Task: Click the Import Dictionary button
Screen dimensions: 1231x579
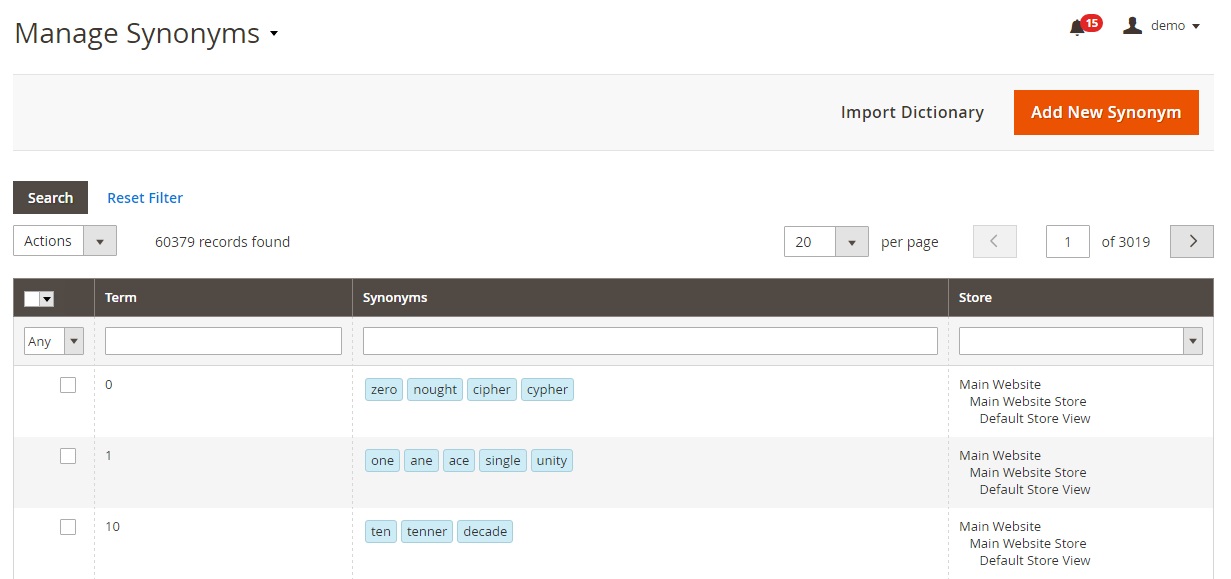Action: [x=912, y=112]
